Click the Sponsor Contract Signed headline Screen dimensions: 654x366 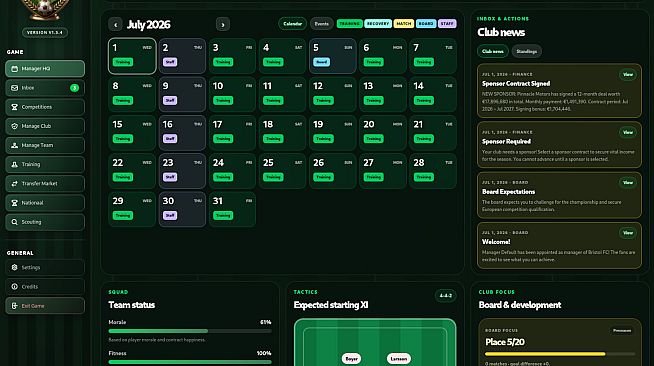[x=516, y=84]
